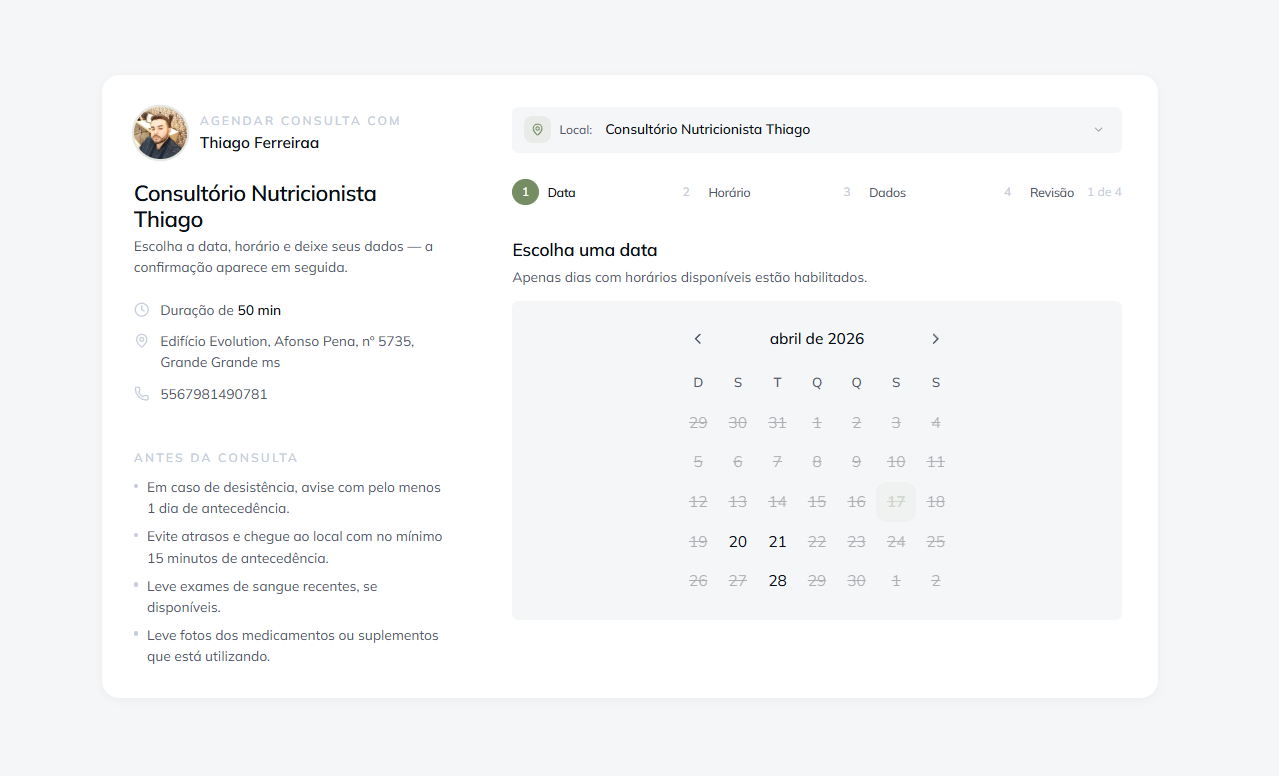Click the chevron on the Local selector
The image size is (1279, 776).
tap(1098, 130)
